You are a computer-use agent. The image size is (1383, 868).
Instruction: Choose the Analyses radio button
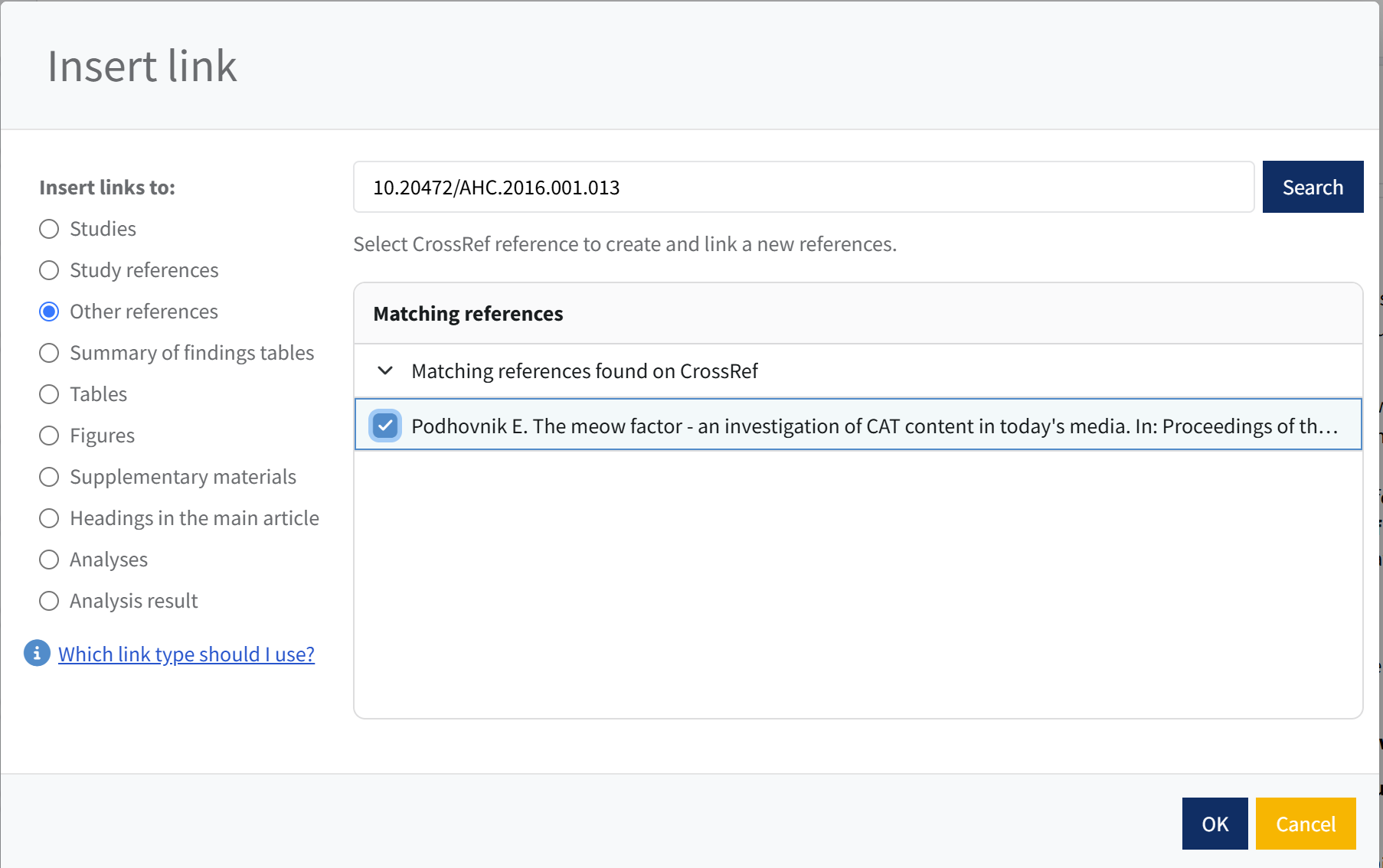tap(49, 560)
